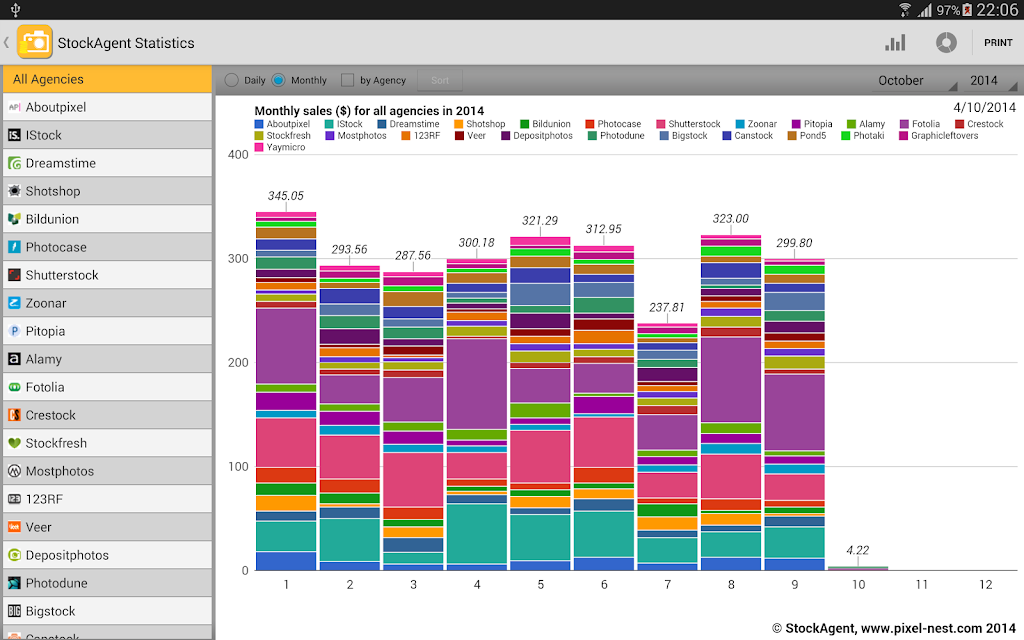Screen dimensions: 1024x640
Task: Open the October month dropdown
Action: [916, 80]
